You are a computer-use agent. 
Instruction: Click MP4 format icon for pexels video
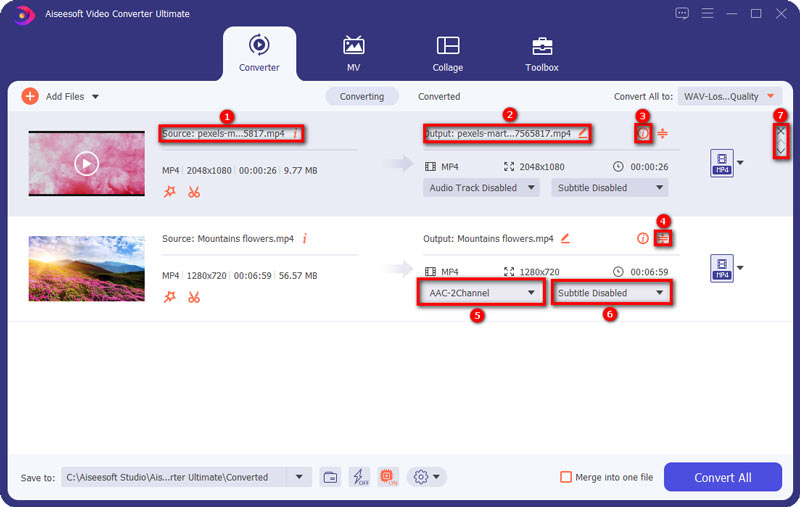pos(721,163)
